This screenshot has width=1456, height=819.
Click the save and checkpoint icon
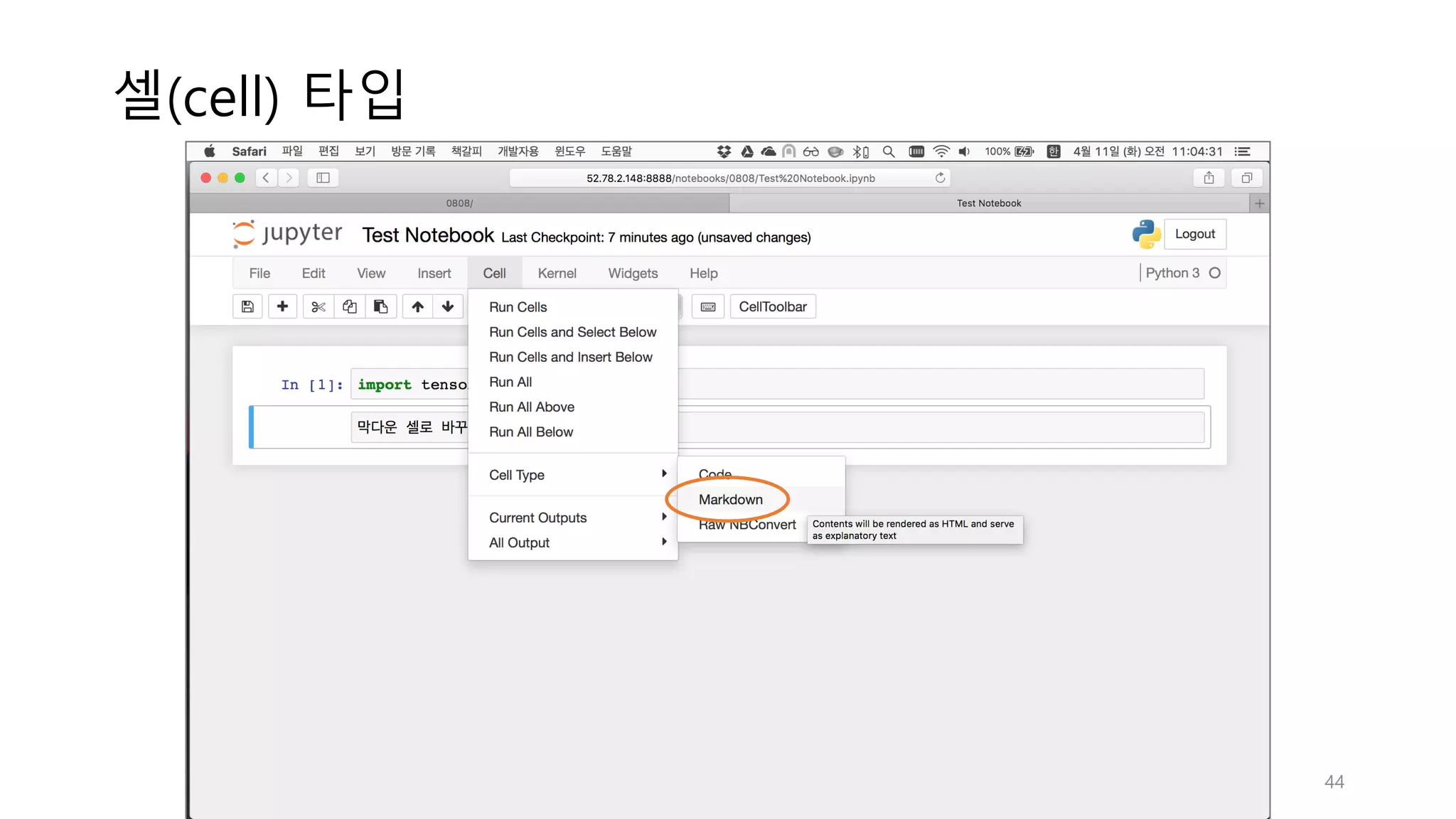pos(247,306)
